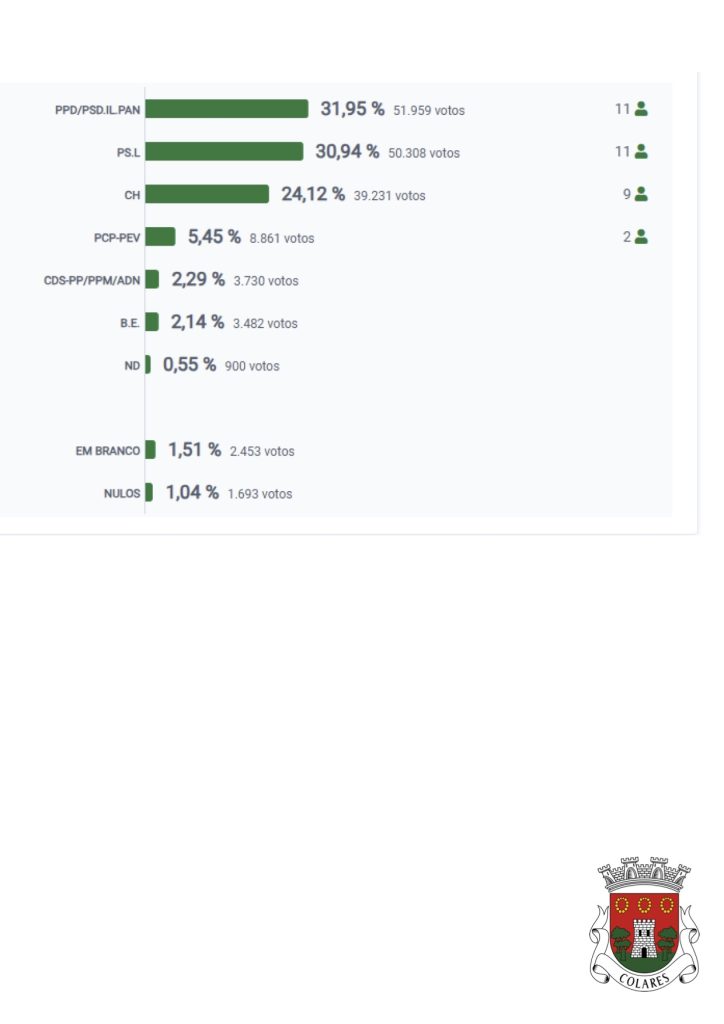Click the NULOS label
Viewport: 724px width, 1024px height.
tap(122, 493)
